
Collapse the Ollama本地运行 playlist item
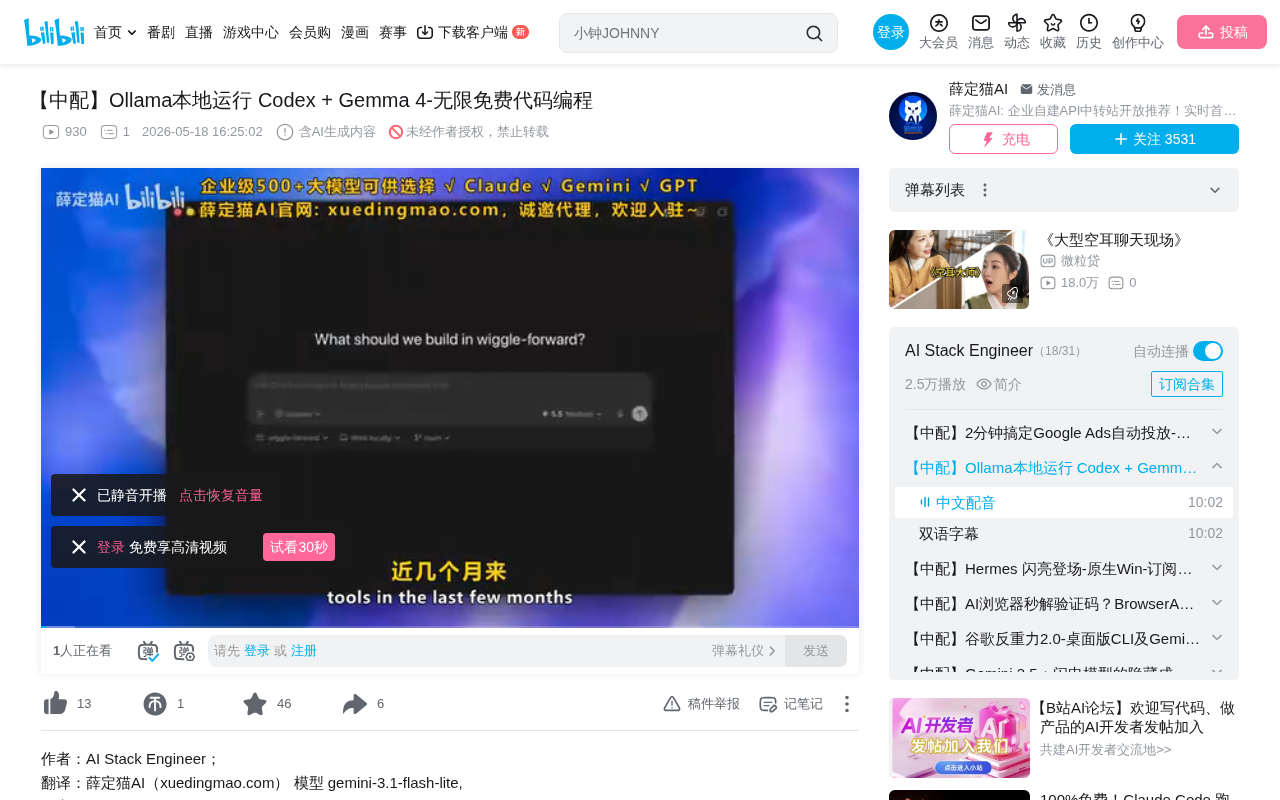(x=1217, y=466)
